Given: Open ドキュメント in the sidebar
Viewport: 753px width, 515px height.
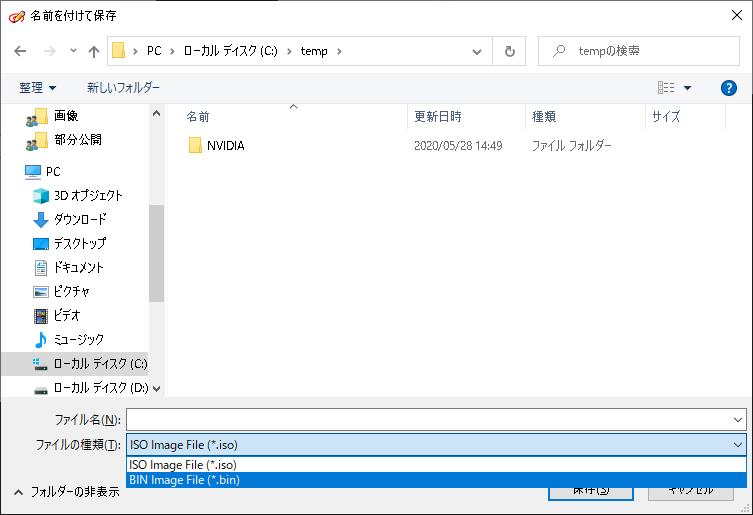Looking at the screenshot, I should (78, 268).
